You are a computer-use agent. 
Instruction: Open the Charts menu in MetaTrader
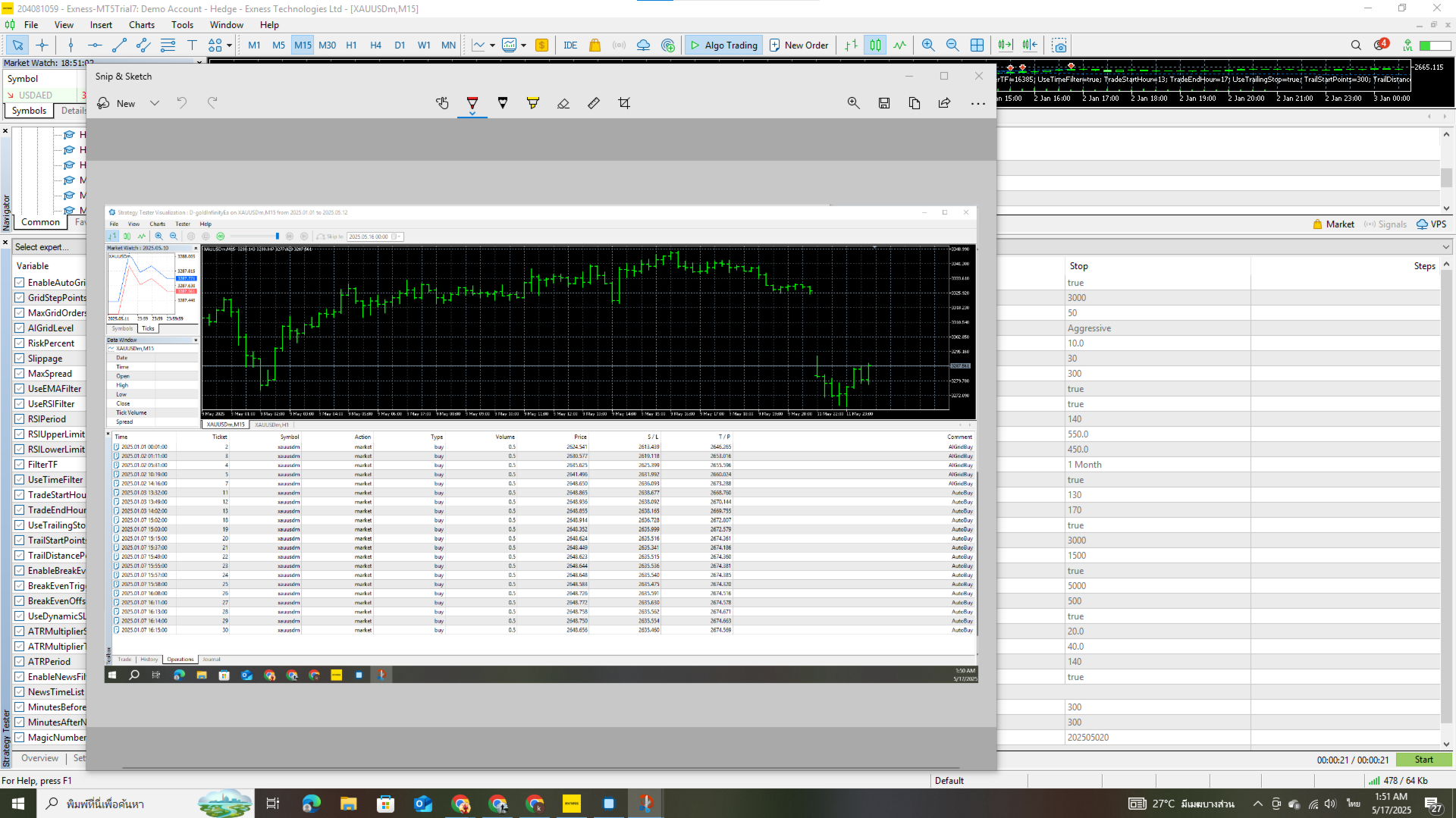point(142,25)
